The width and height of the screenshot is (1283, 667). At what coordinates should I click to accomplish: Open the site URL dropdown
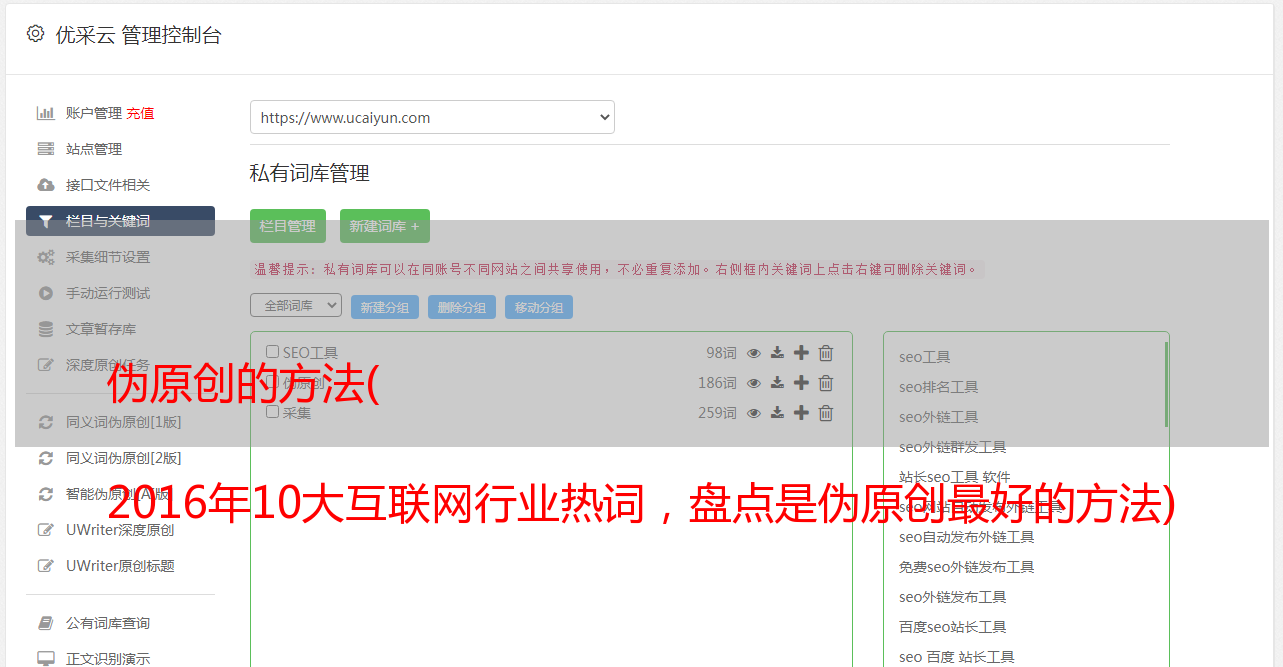point(432,117)
